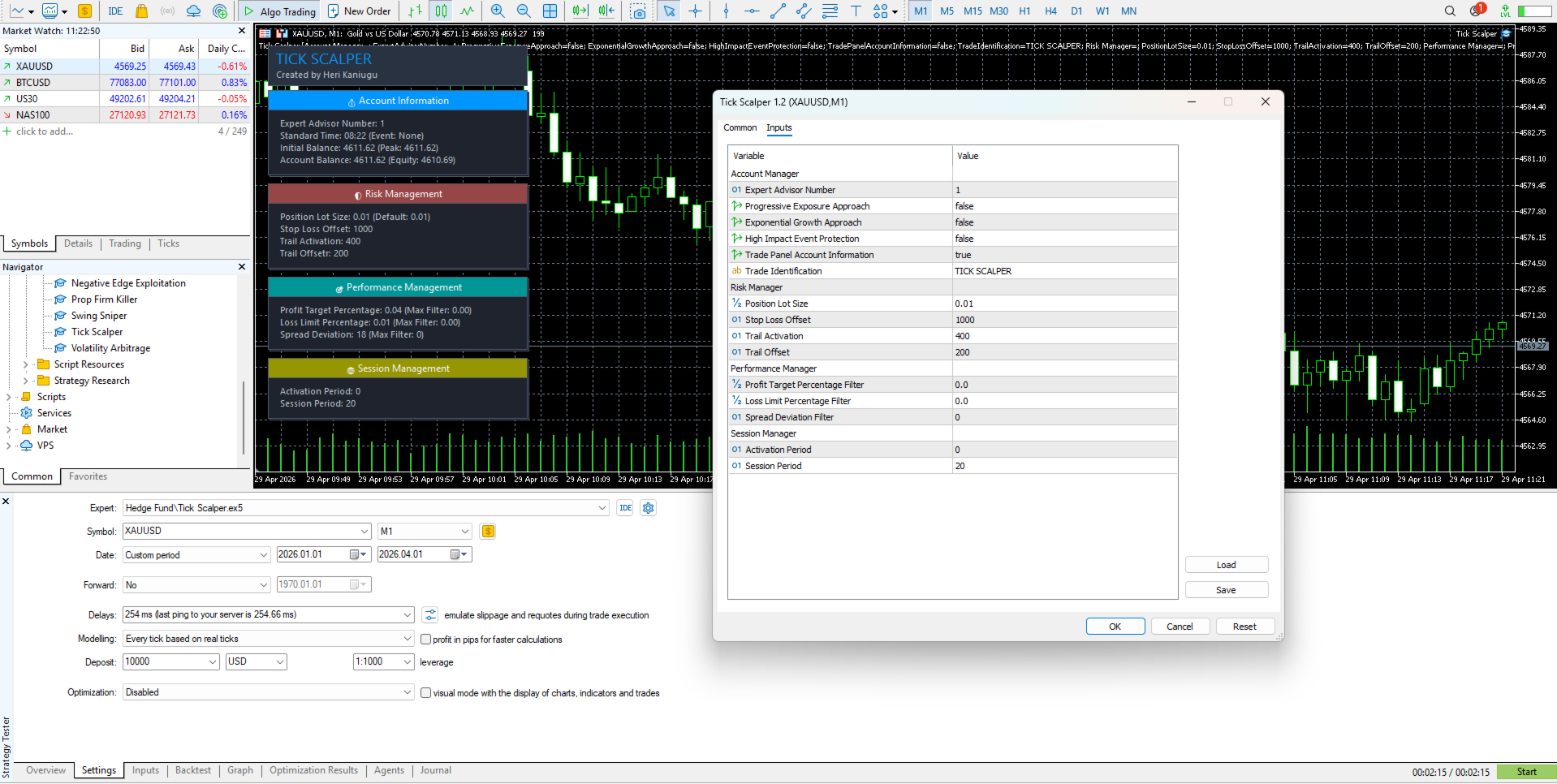
Task: Toggle Algo Trading button
Action: [x=279, y=11]
